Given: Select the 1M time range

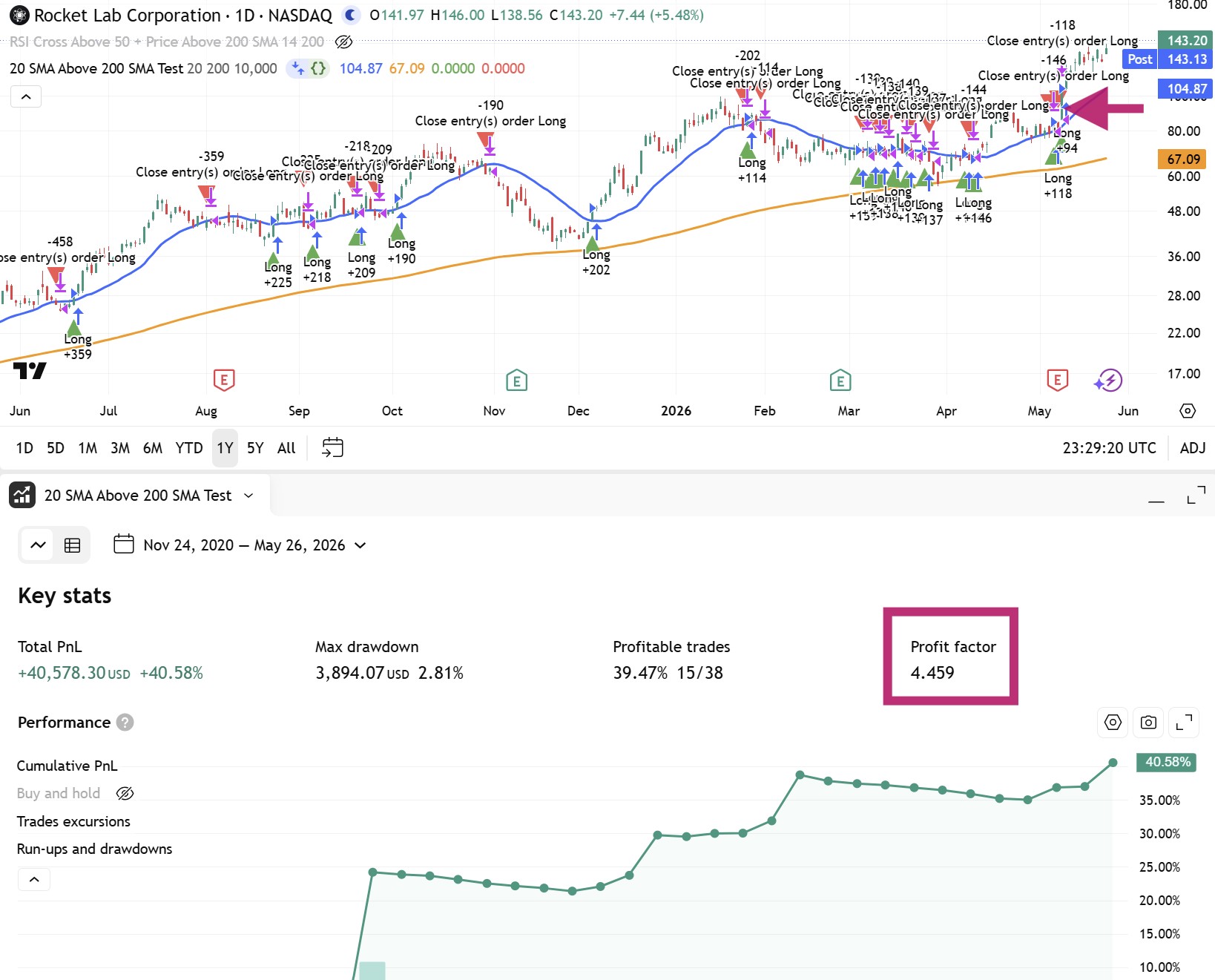Looking at the screenshot, I should pyautogui.click(x=88, y=448).
